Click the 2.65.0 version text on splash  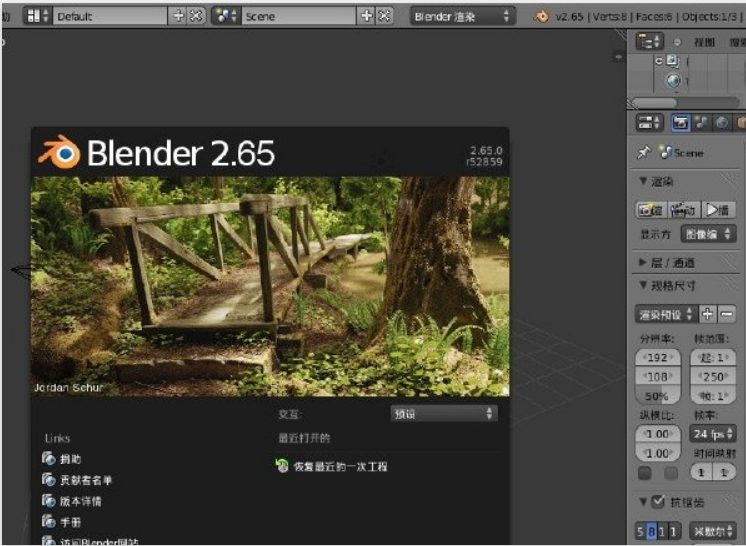pos(486,150)
